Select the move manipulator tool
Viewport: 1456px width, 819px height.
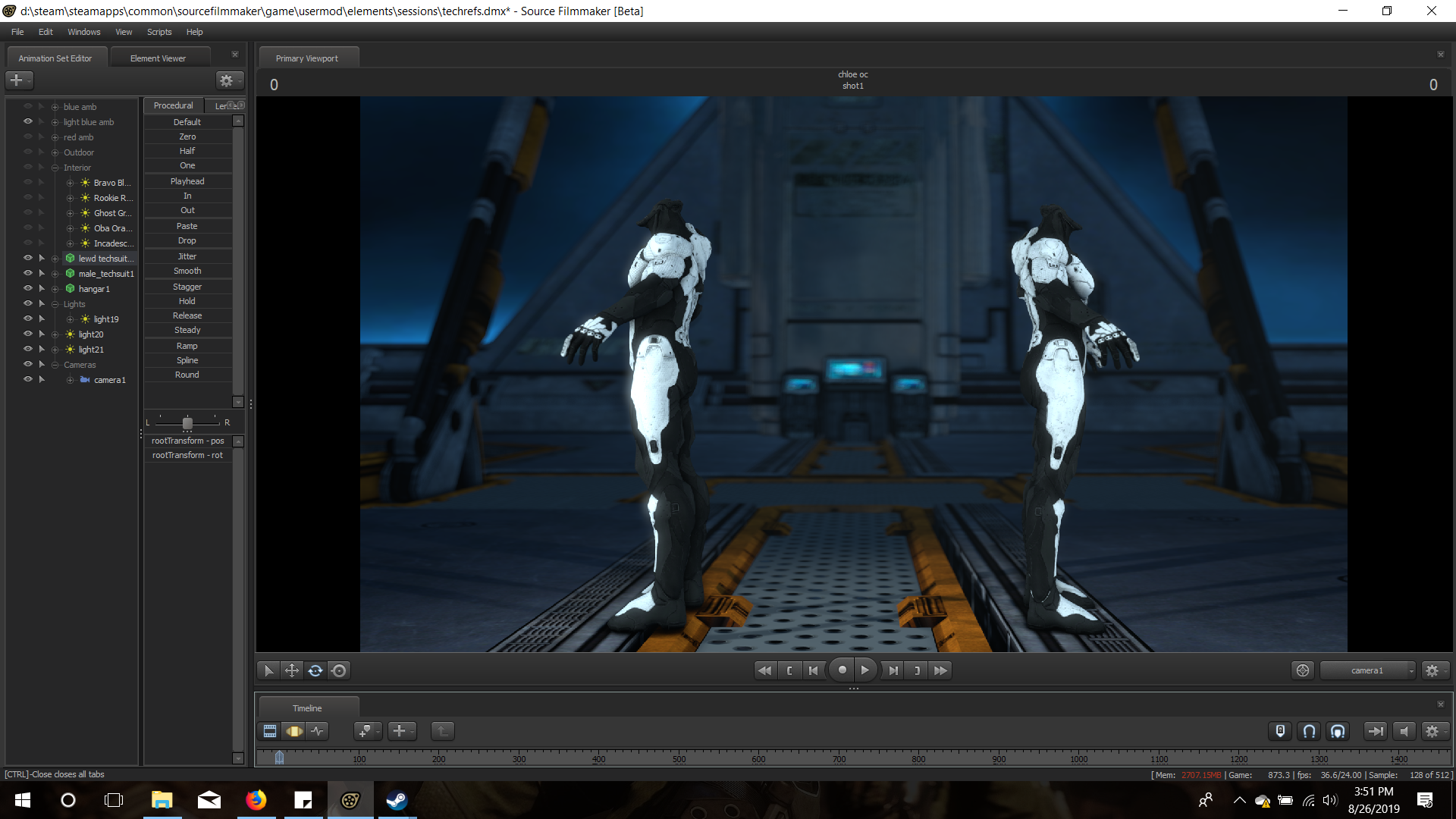(291, 670)
